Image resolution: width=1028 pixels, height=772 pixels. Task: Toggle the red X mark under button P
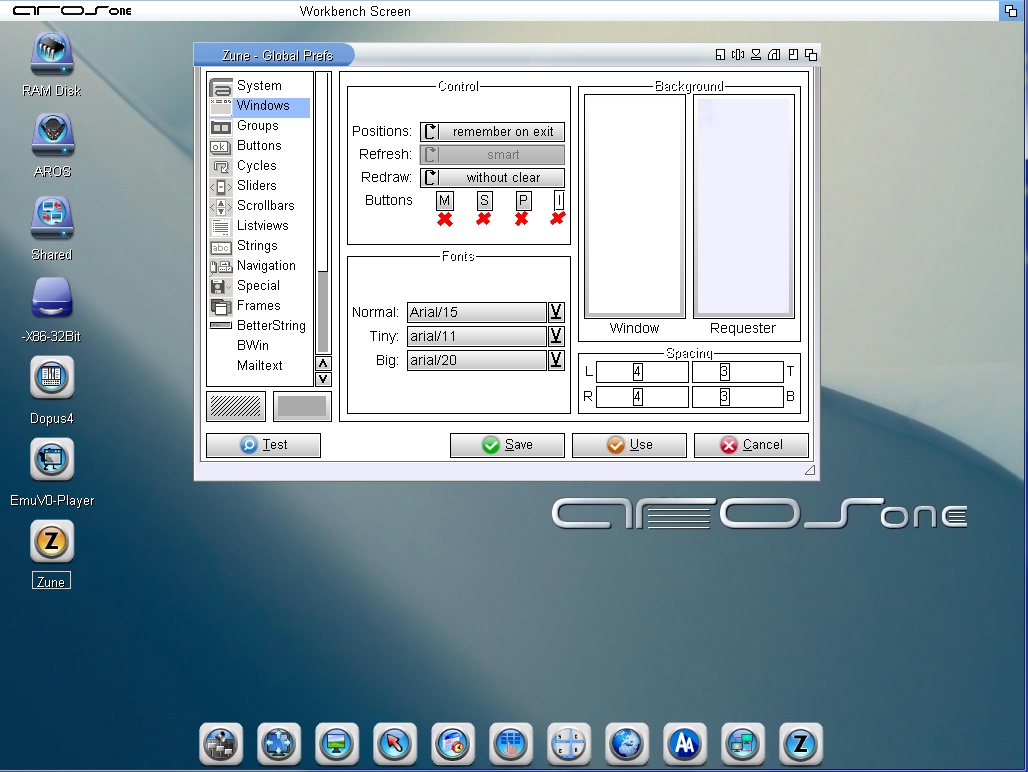(522, 219)
